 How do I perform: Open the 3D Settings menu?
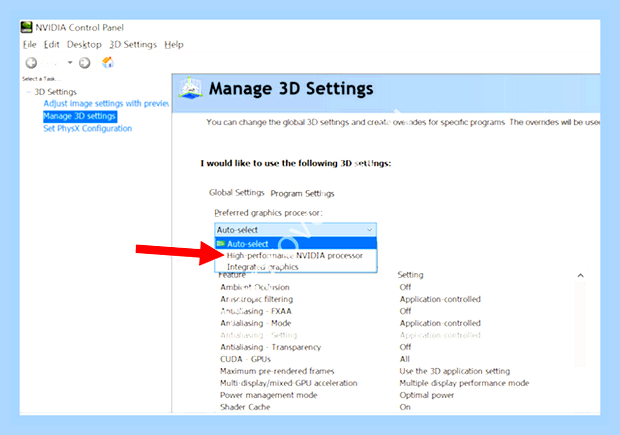click(x=133, y=44)
